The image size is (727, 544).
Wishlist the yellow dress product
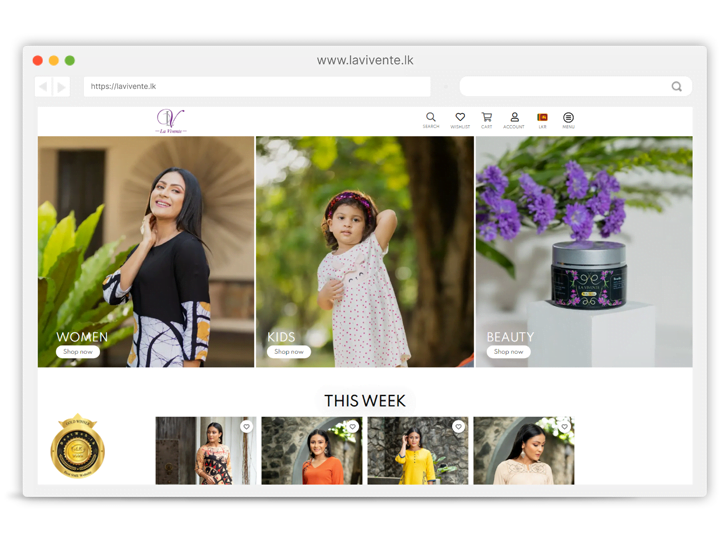pos(458,427)
